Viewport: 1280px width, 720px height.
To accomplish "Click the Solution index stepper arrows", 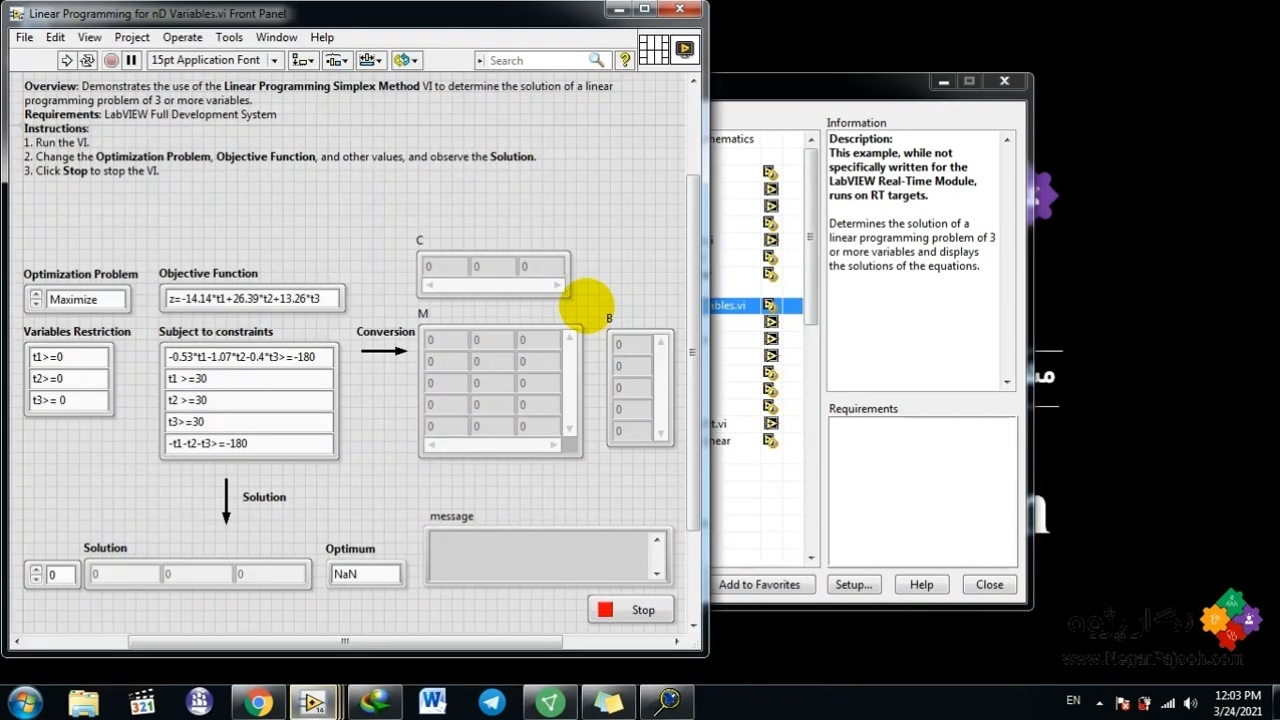I will tap(36, 575).
